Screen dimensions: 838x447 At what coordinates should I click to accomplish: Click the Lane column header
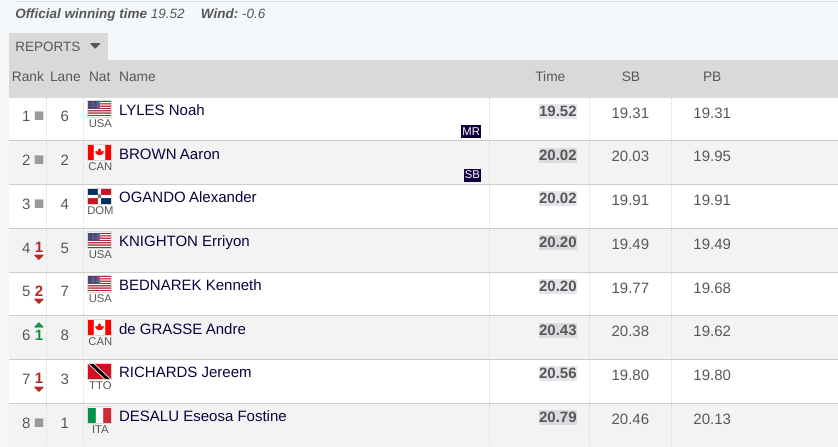coord(65,76)
